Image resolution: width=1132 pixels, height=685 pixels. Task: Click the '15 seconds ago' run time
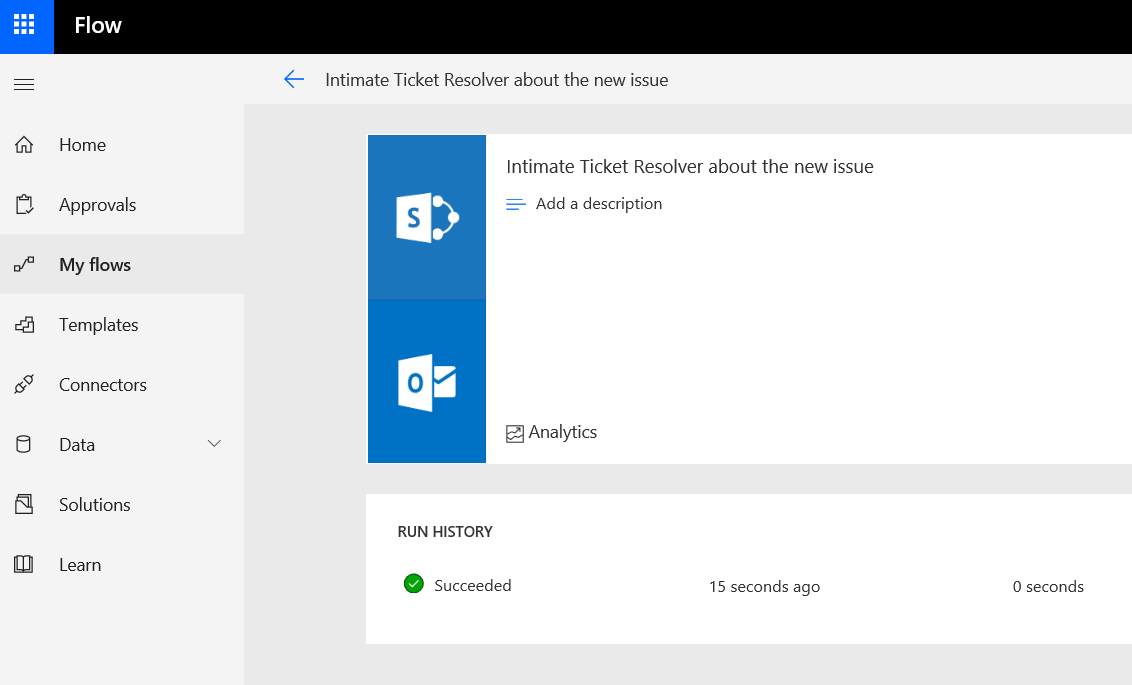click(x=765, y=587)
